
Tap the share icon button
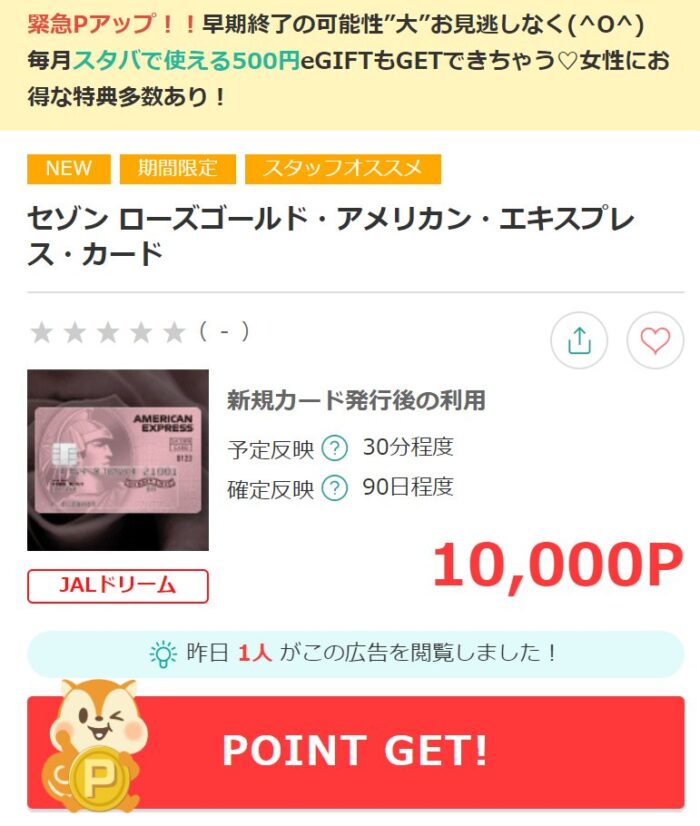579,340
